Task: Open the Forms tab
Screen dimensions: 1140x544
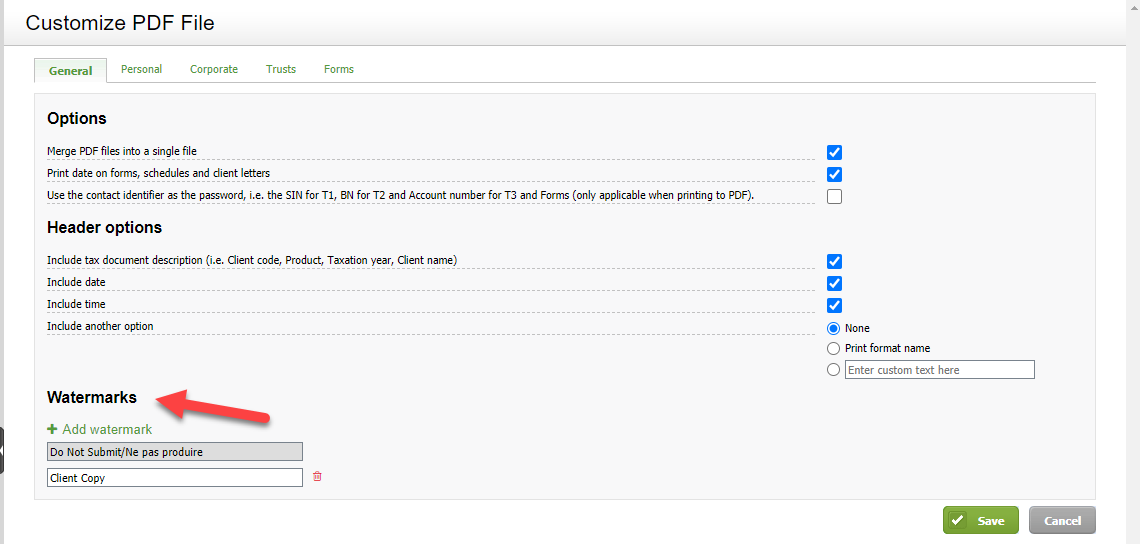Action: [339, 69]
